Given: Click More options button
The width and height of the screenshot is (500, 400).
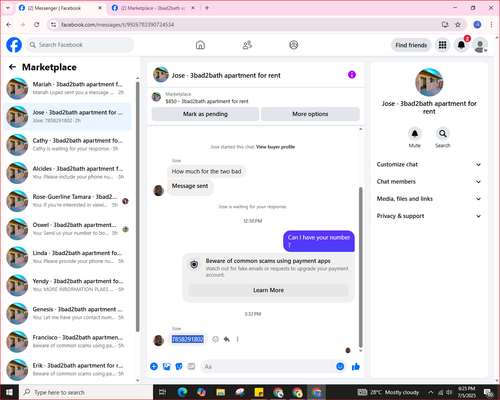Looking at the screenshot, I should coord(310,114).
